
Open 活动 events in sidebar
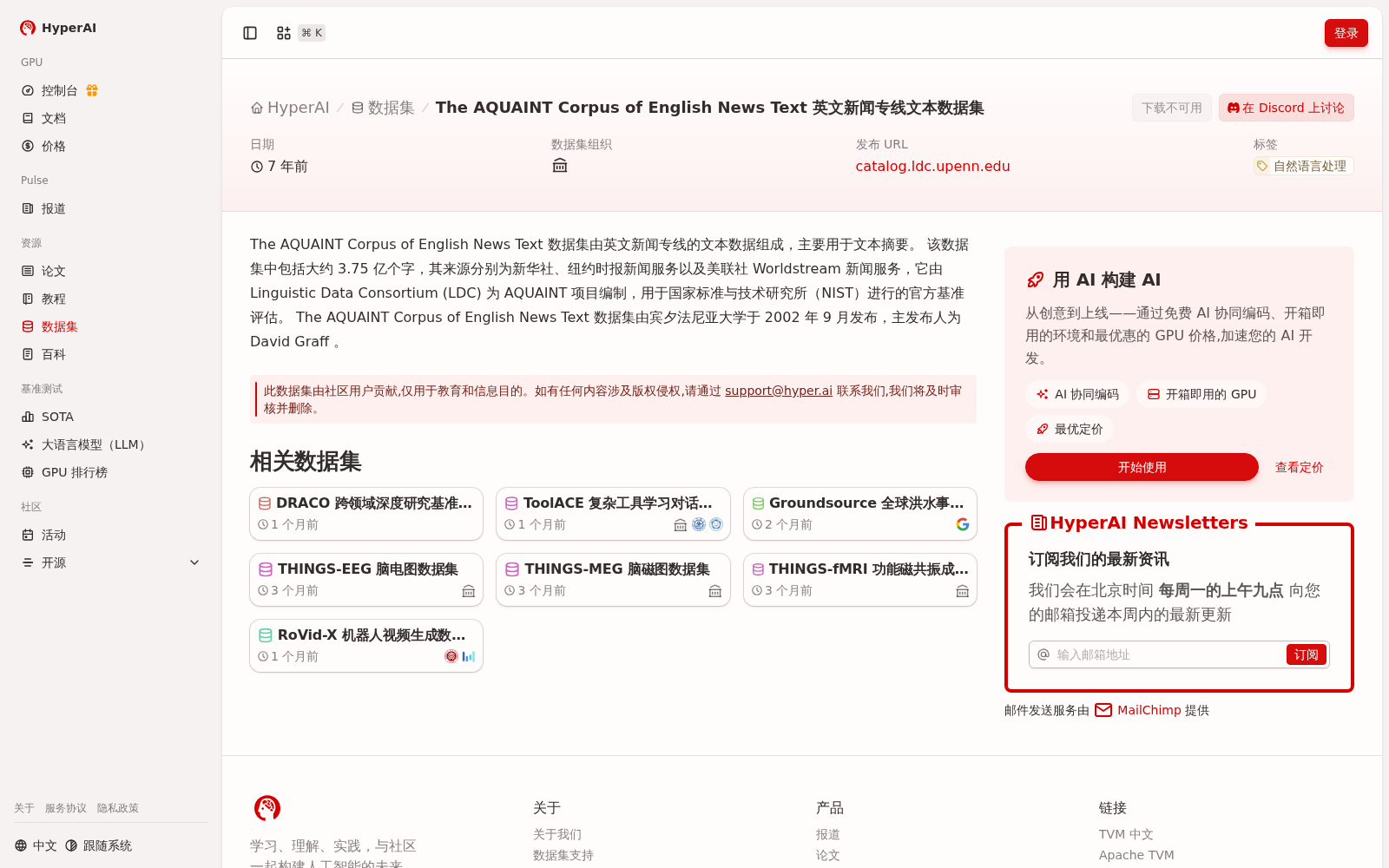pos(54,535)
